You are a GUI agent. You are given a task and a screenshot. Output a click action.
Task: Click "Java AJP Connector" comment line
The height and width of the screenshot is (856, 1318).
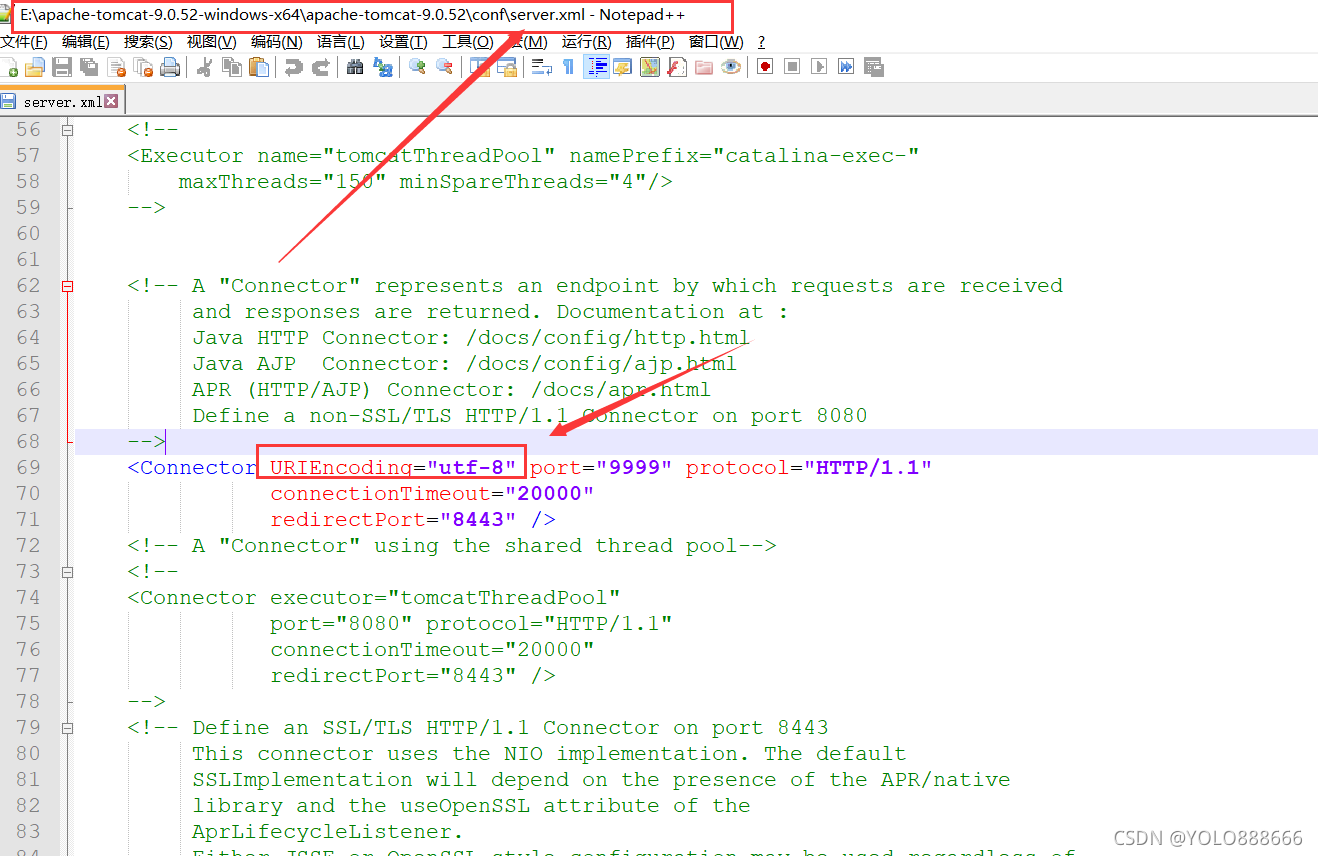[x=465, y=364]
